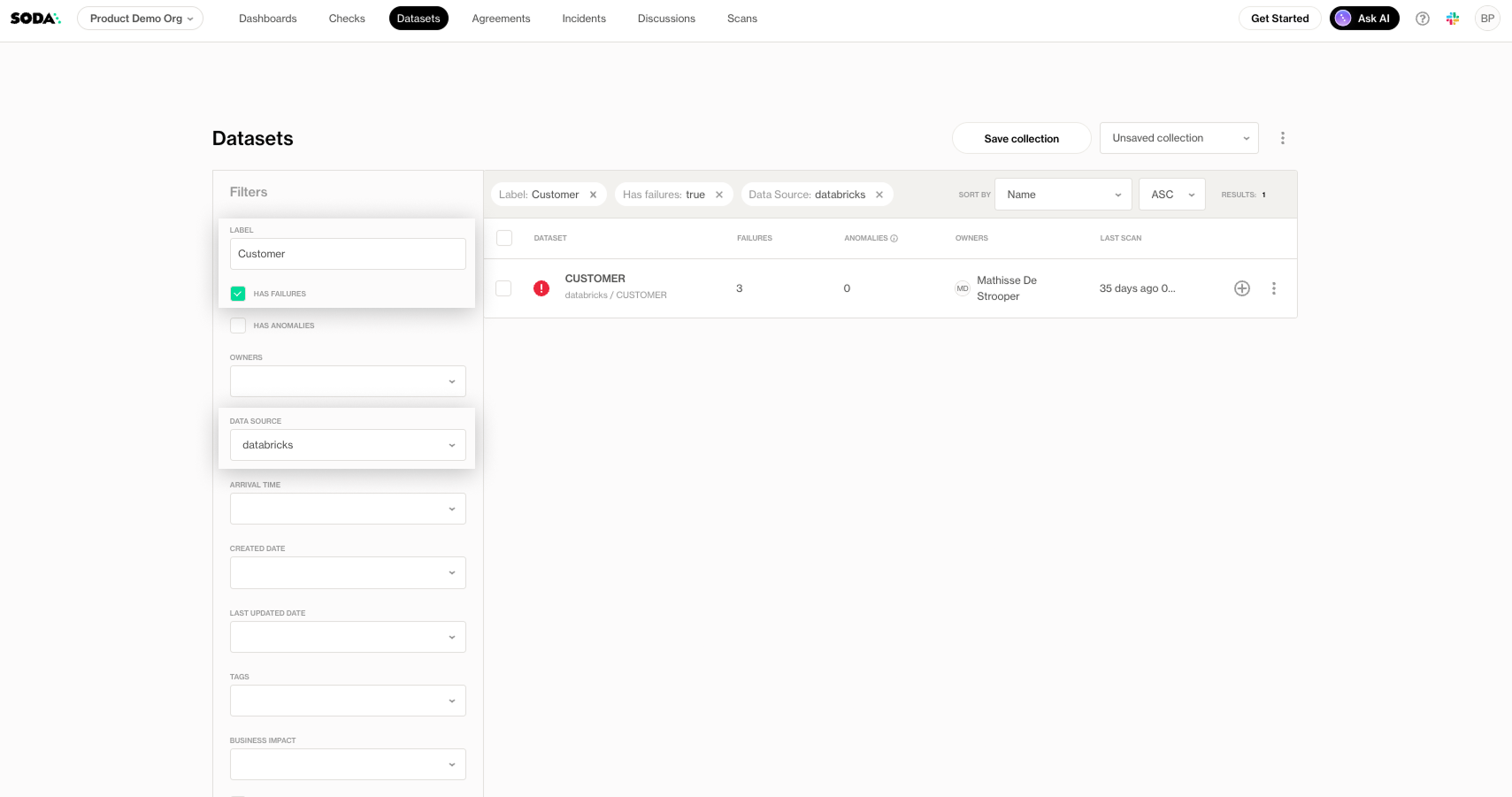Enable the Has Anomalies checkbox
This screenshot has height=797, width=1512.
pyautogui.click(x=238, y=326)
